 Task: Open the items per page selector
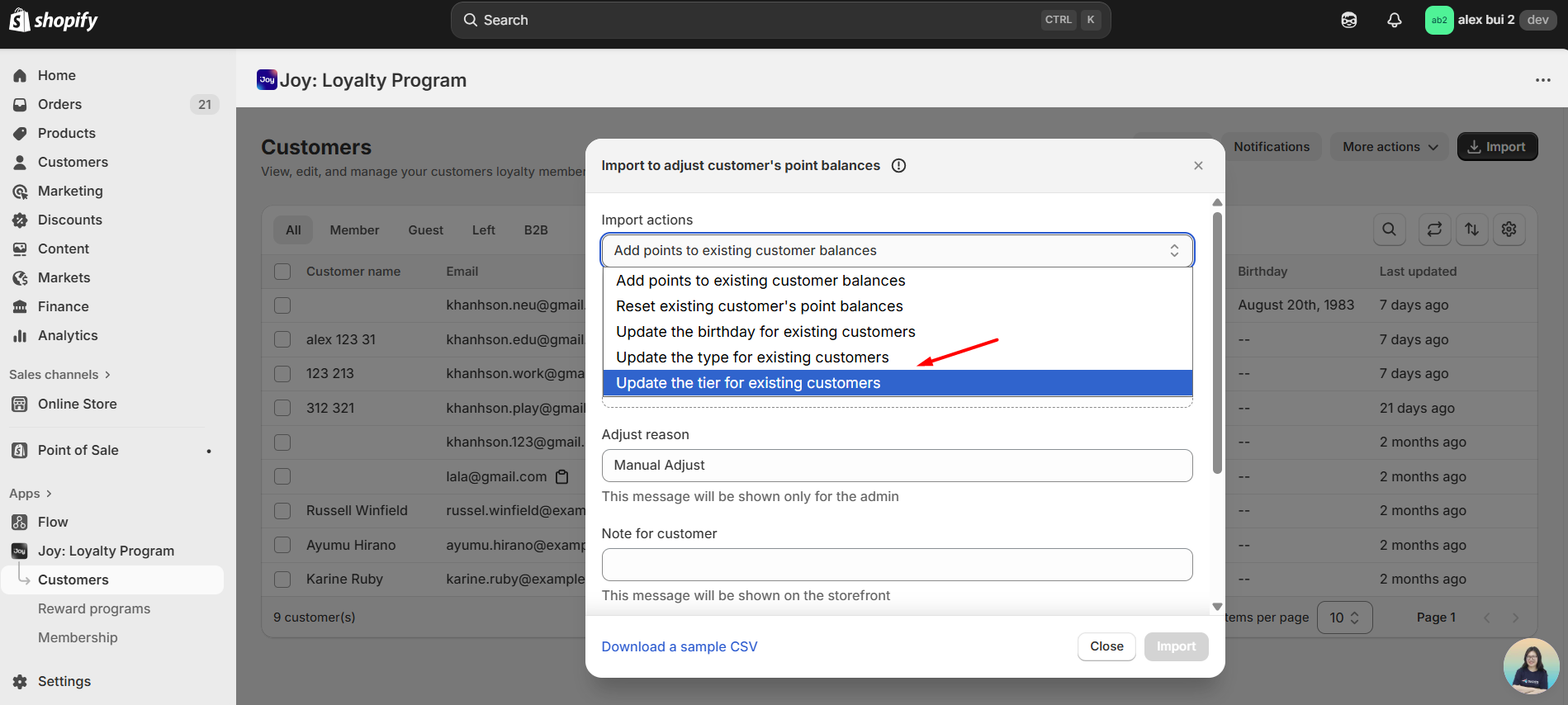1343,617
